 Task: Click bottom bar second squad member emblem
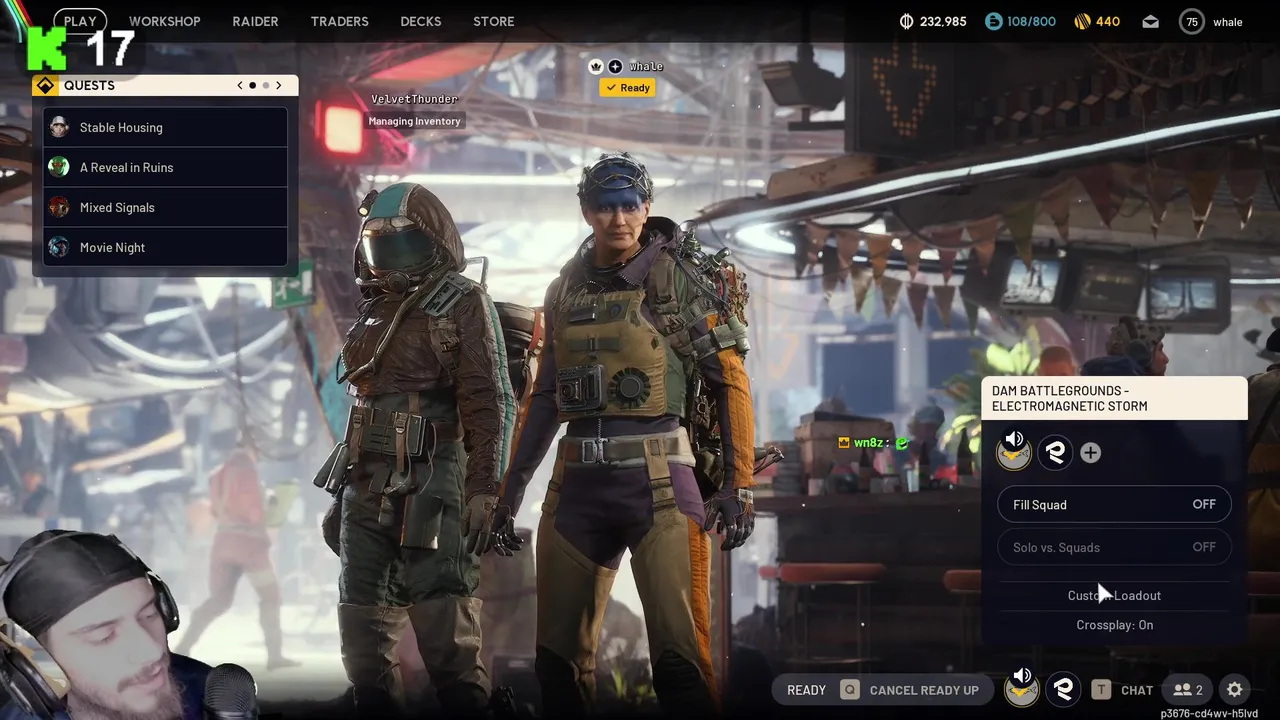tap(1063, 689)
